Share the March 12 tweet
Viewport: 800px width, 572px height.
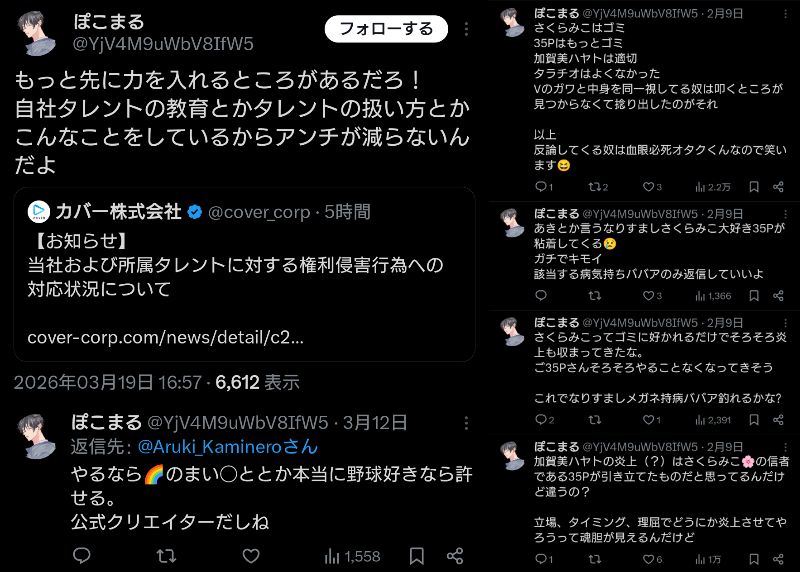[x=455, y=556]
